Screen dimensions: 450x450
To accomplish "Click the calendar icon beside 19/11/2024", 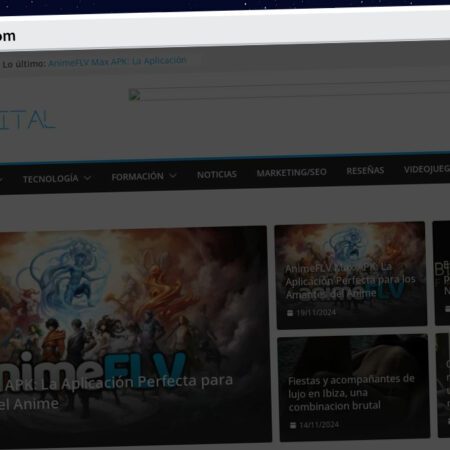I will pos(290,313).
